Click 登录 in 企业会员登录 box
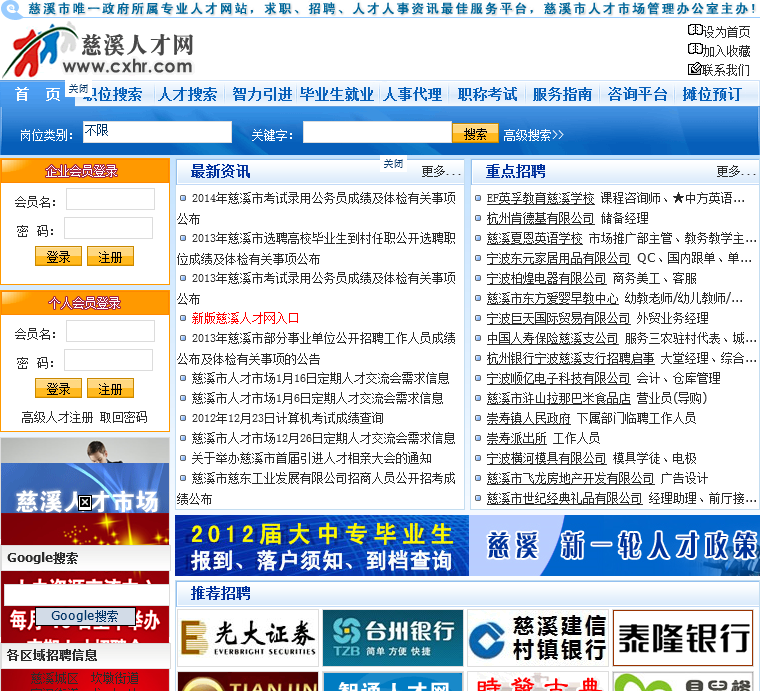 [x=58, y=256]
